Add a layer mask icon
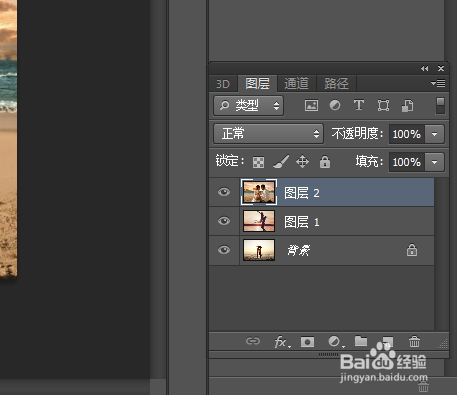The image size is (457, 395). (x=307, y=342)
